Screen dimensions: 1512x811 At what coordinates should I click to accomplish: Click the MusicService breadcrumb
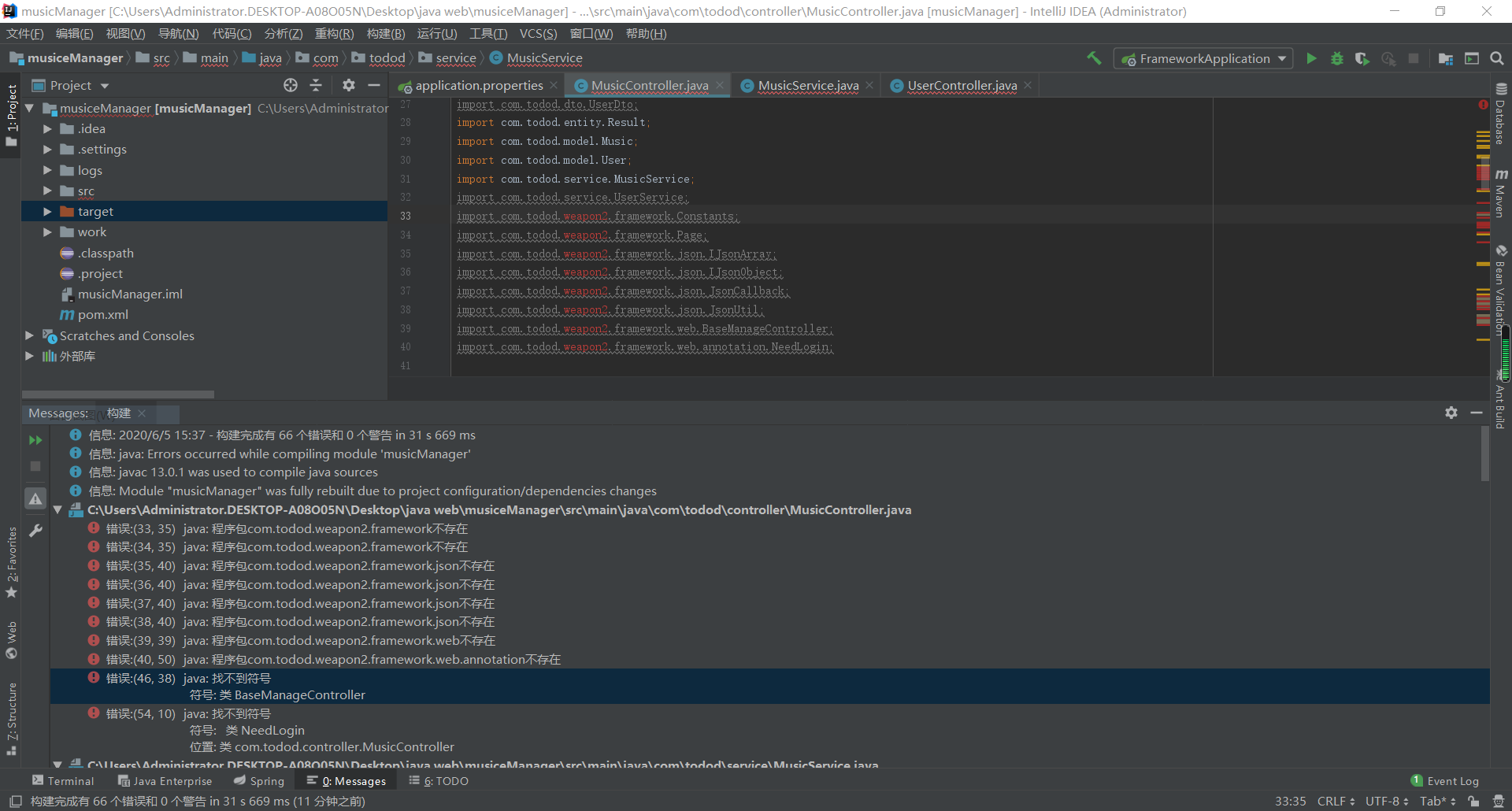click(536, 58)
